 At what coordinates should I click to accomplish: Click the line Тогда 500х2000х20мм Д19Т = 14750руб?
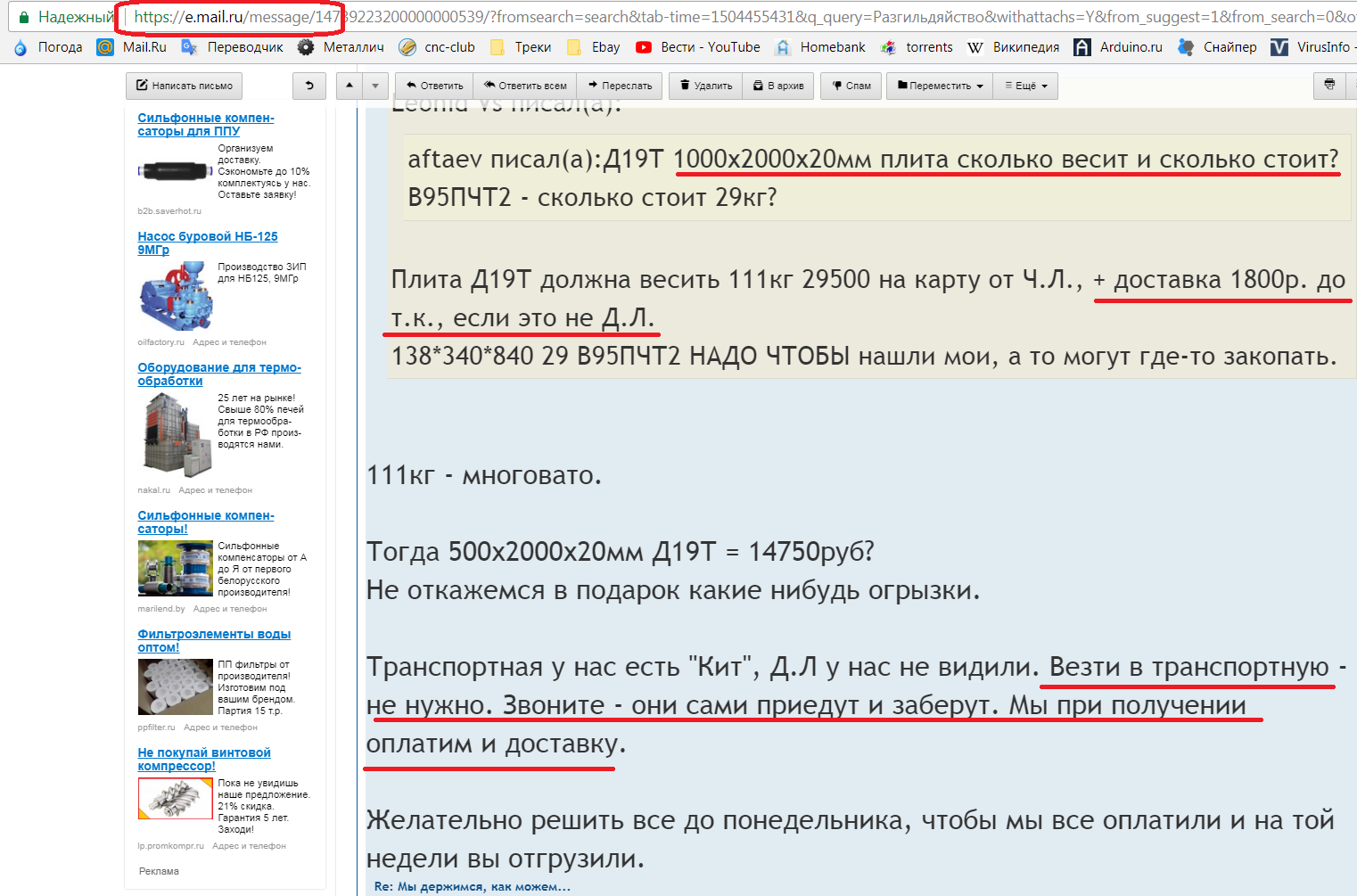click(x=621, y=552)
